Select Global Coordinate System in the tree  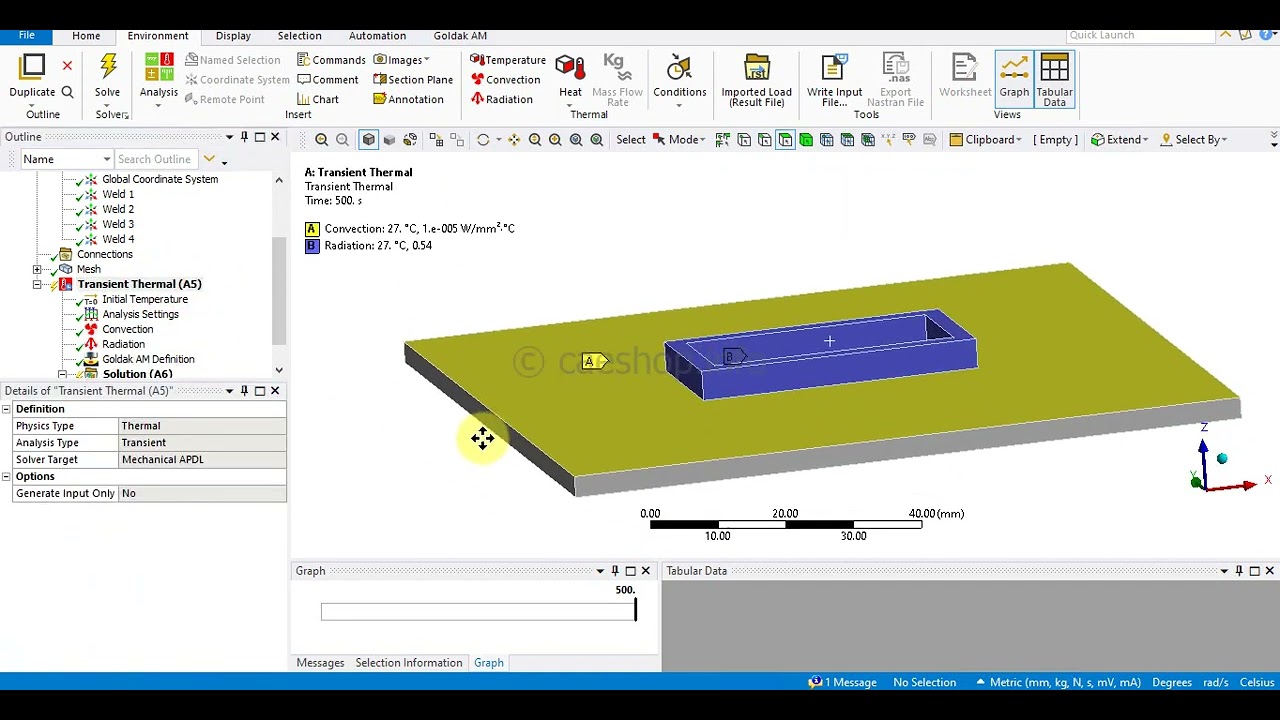(x=160, y=179)
